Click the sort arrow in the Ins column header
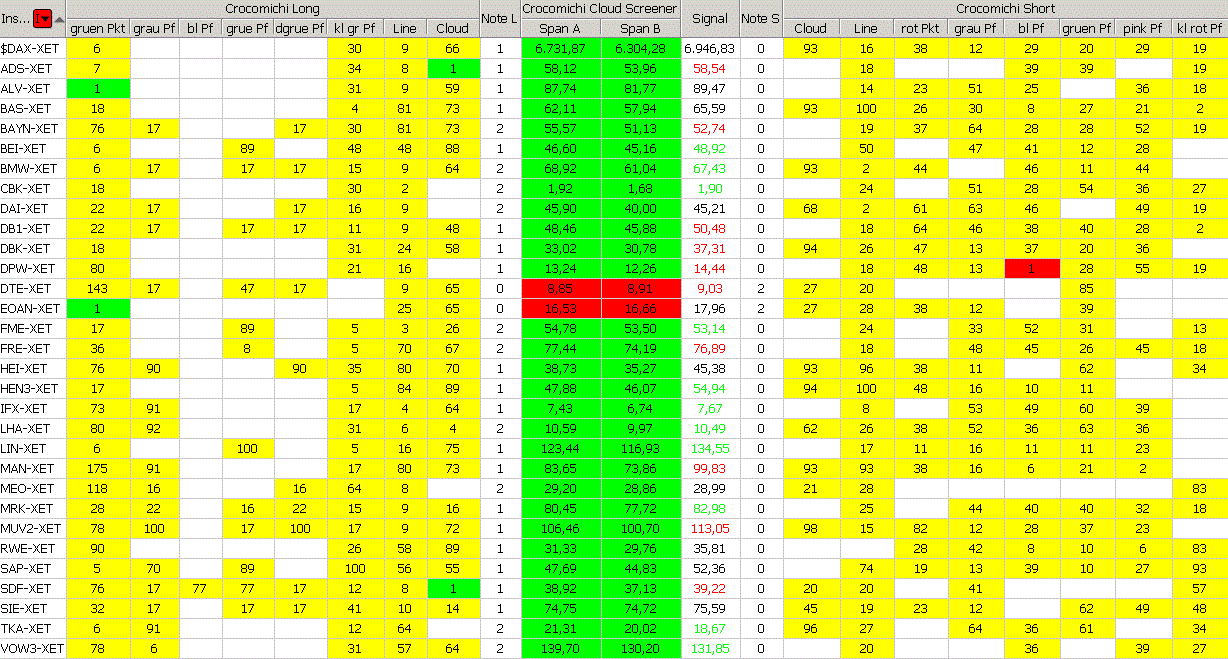This screenshot has width=1228, height=659. tap(59, 19)
